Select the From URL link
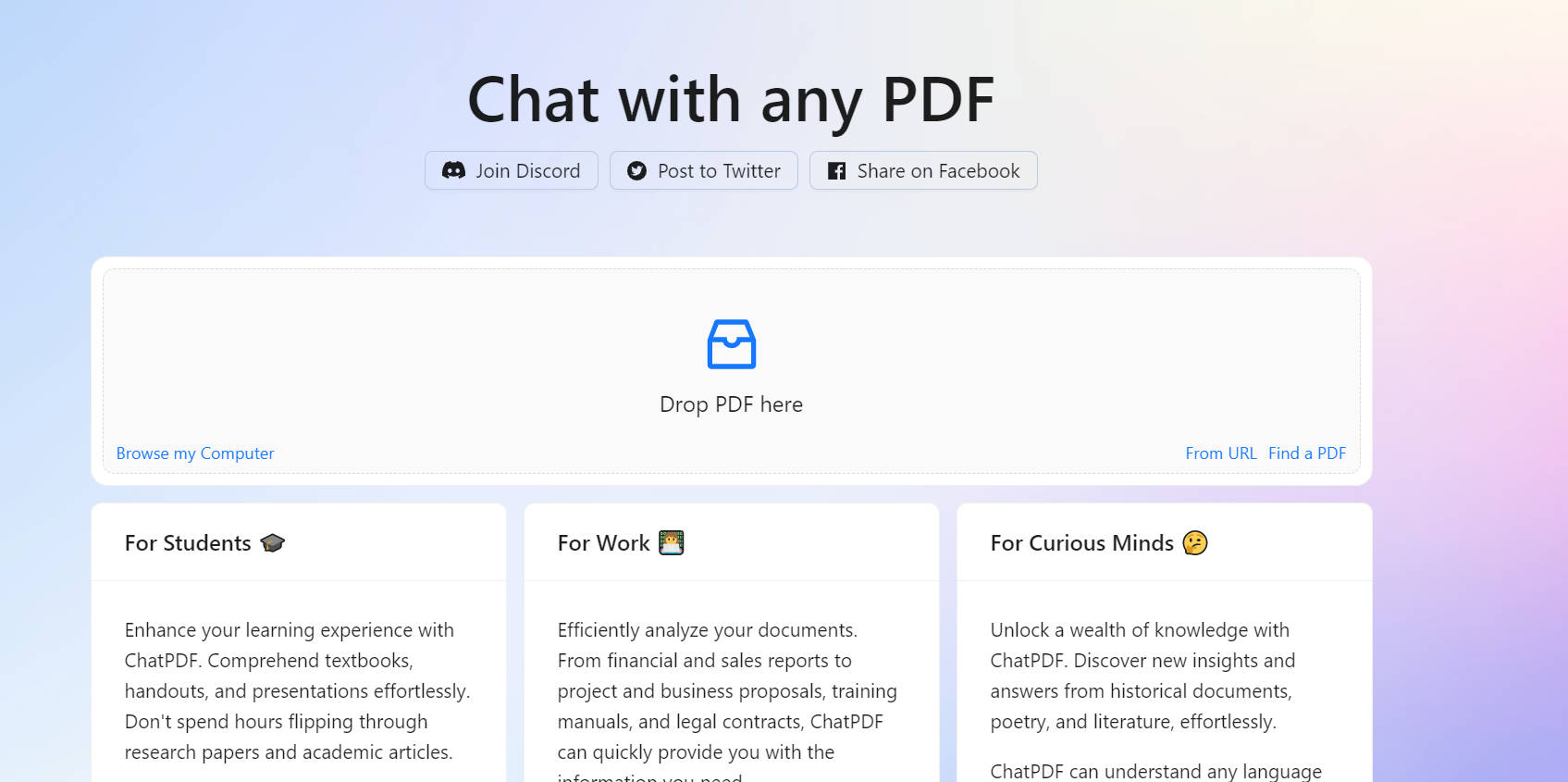This screenshot has height=782, width=1568. (x=1220, y=453)
